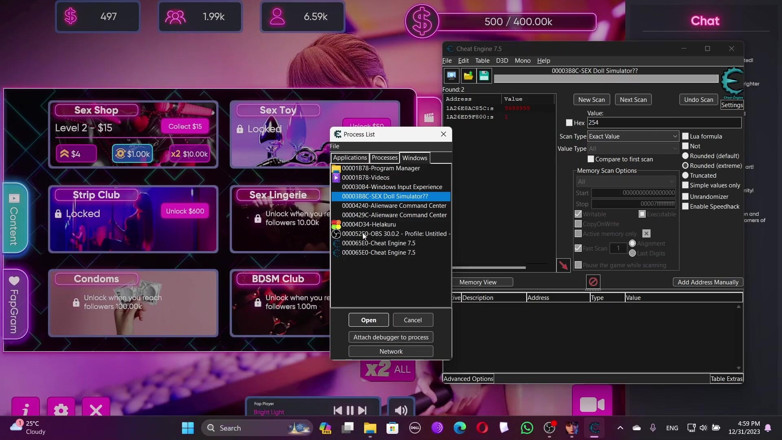Screen dimensions: 782x440
Task: Select Rounded (extreme) radio button
Action: point(685,166)
